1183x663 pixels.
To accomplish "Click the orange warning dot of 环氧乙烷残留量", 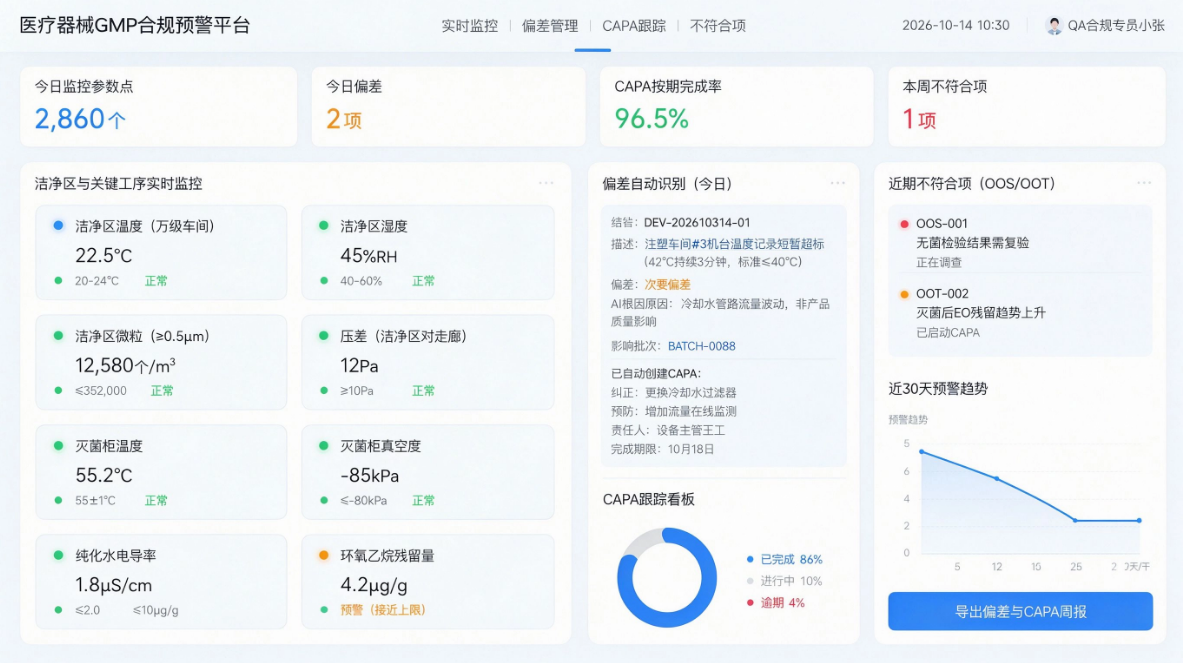I will point(324,555).
